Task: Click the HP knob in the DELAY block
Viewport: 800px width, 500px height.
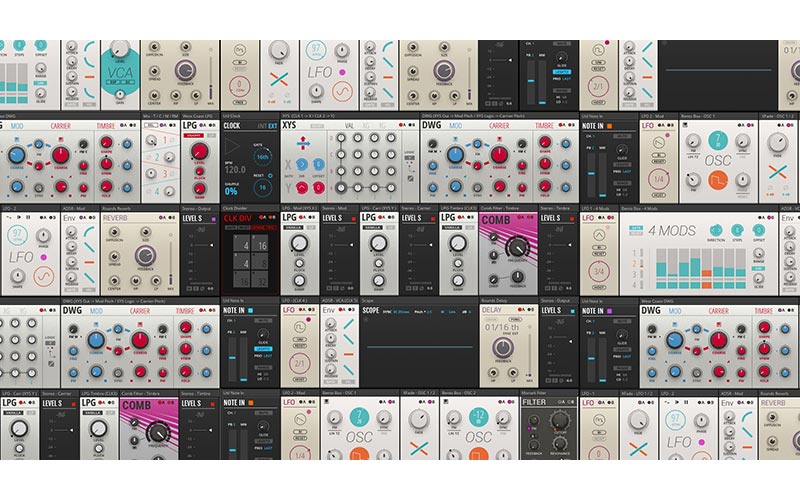Action: pos(493,373)
